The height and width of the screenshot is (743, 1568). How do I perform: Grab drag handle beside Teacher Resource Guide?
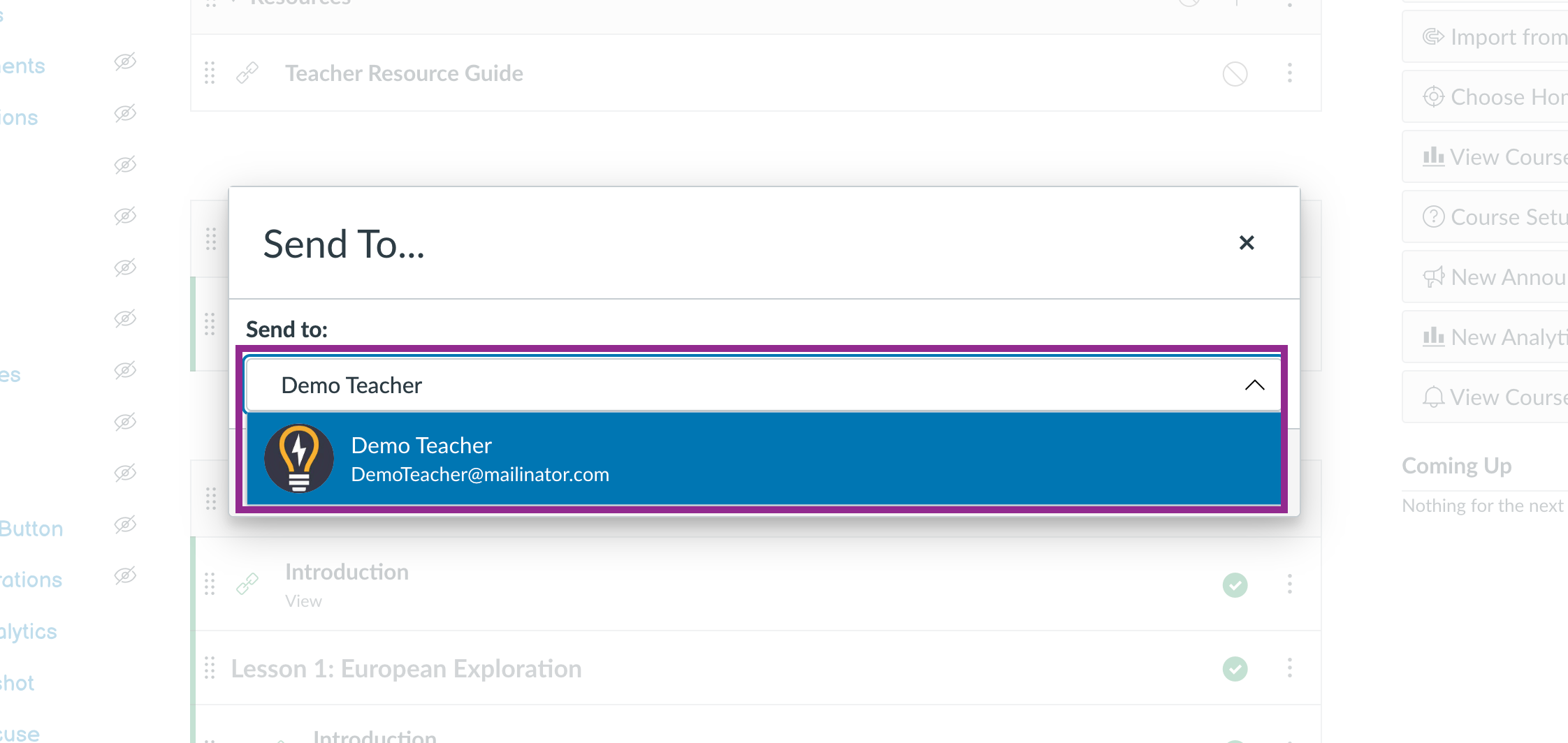210,73
